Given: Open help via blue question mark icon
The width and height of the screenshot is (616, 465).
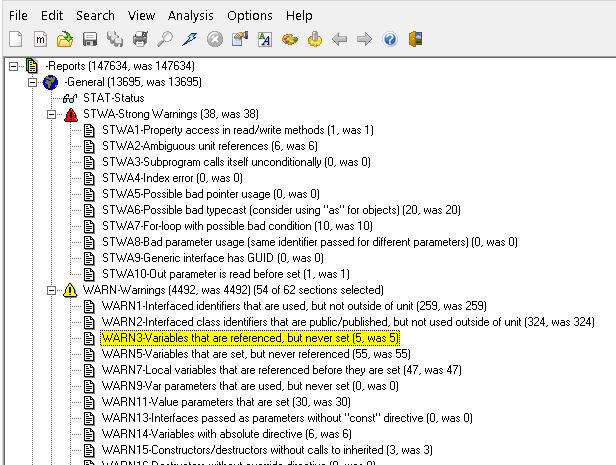Looking at the screenshot, I should [390, 39].
